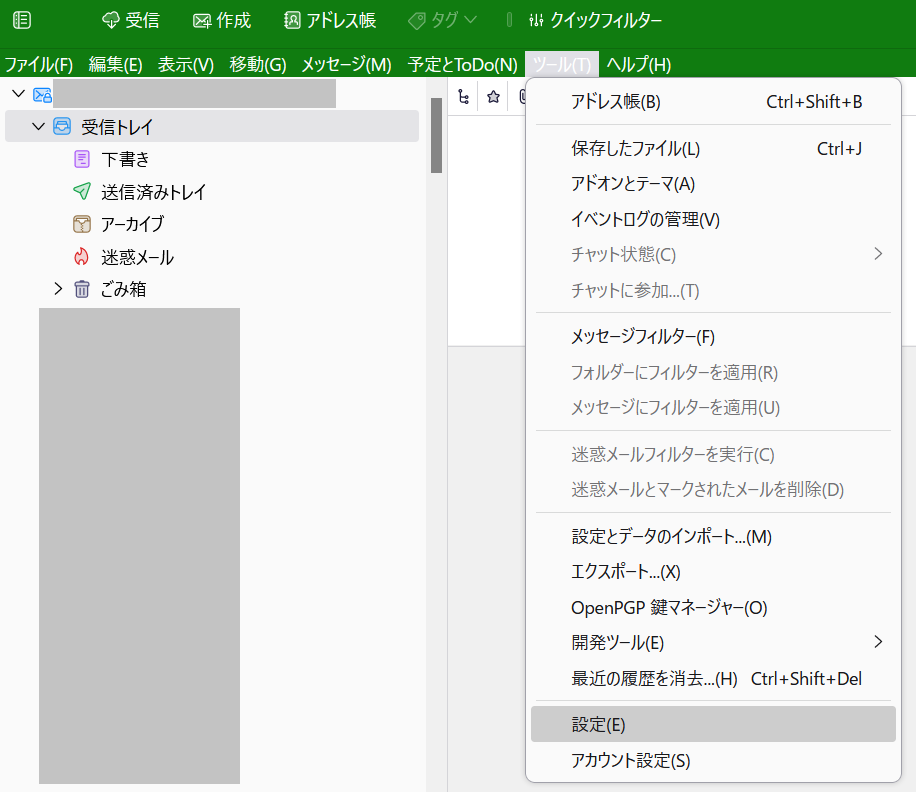
Task: Click the 下書き drafts folder icon
Action: click(81, 158)
